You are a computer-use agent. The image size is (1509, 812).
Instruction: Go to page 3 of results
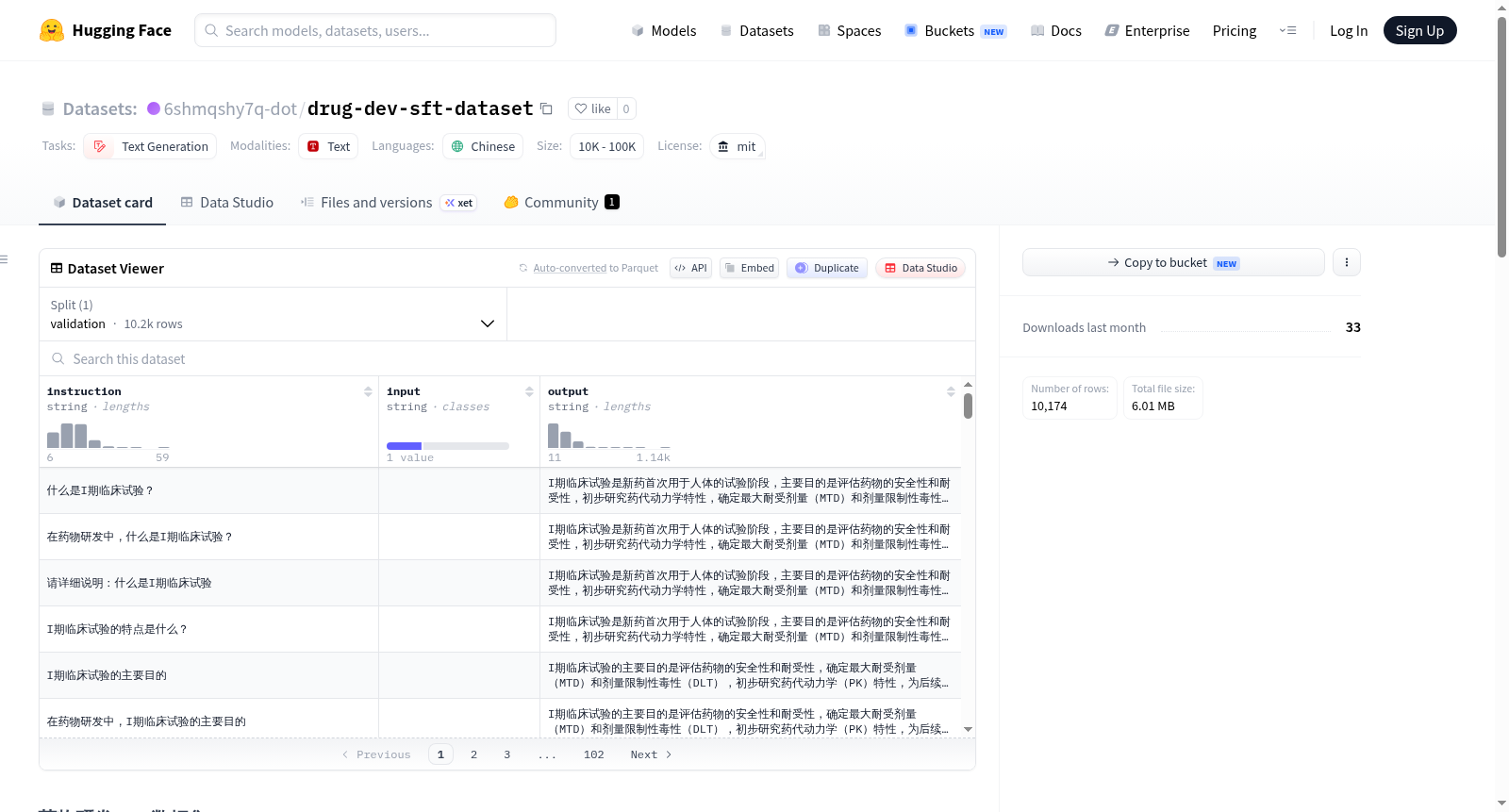[x=506, y=754]
